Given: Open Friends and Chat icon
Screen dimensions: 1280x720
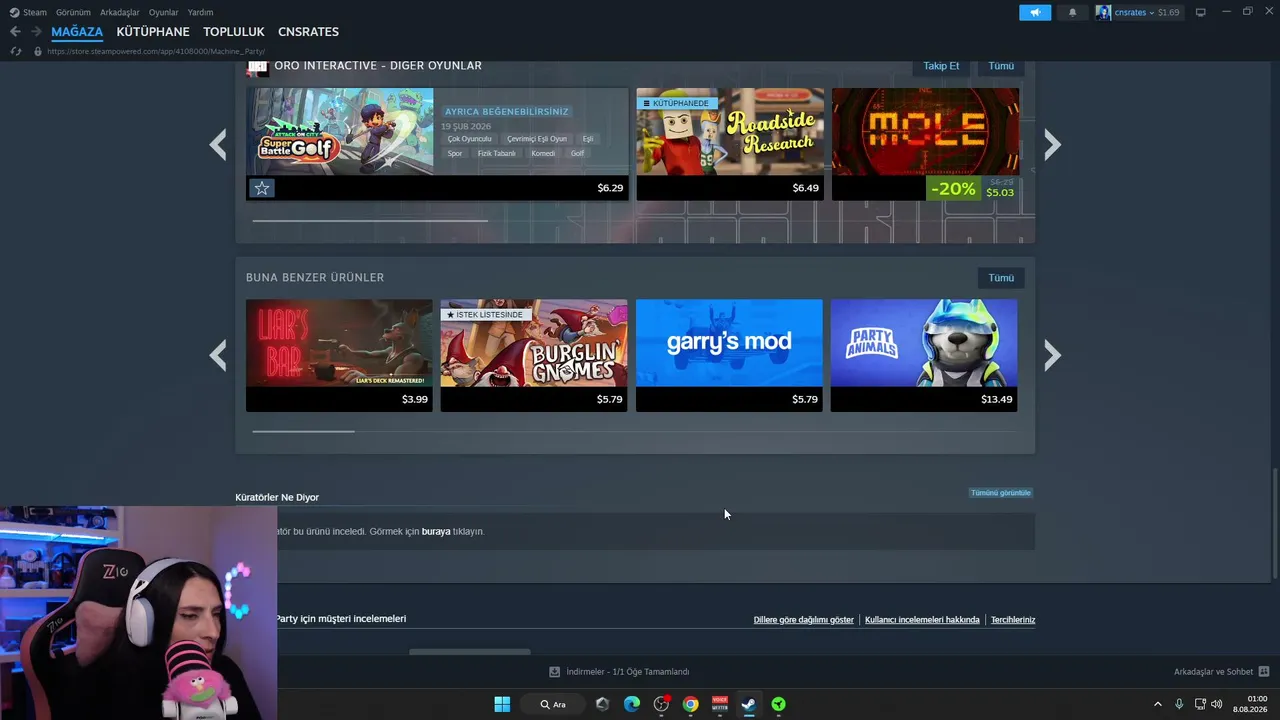Looking at the screenshot, I should (x=1264, y=672).
